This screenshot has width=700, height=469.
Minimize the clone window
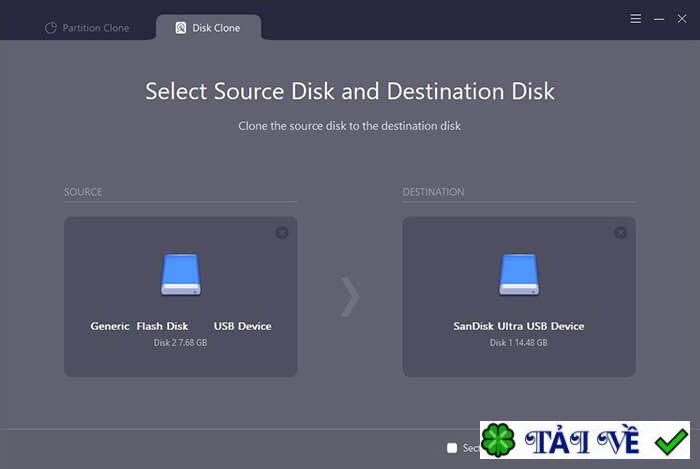click(x=660, y=19)
